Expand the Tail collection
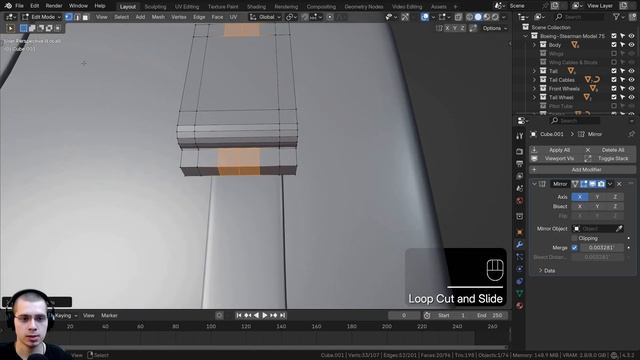Screen dimensions: 640x360 tap(534, 71)
